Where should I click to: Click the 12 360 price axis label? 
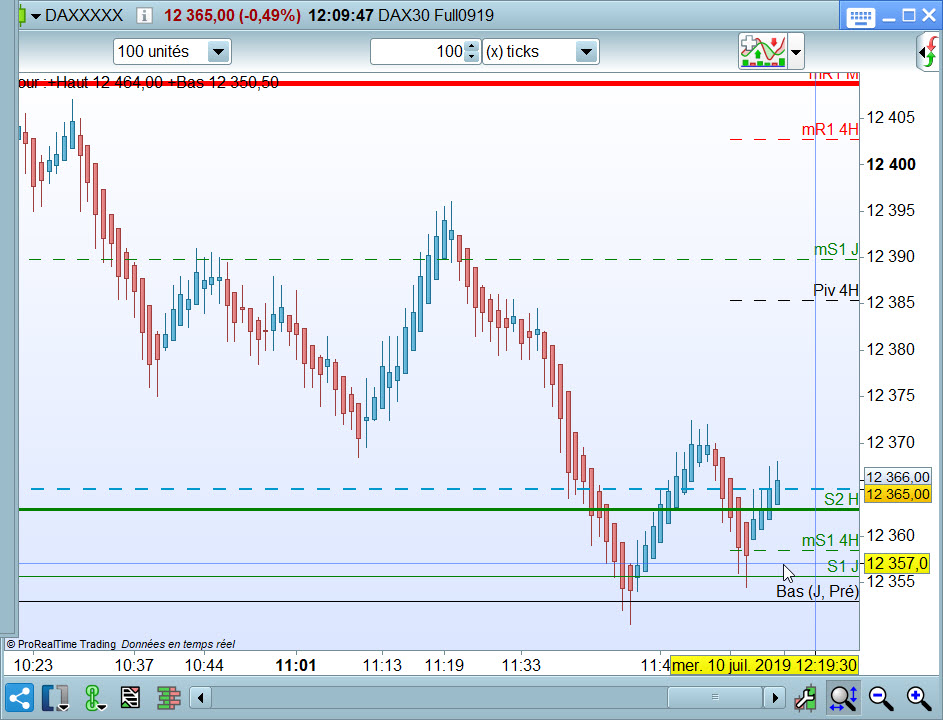point(891,535)
